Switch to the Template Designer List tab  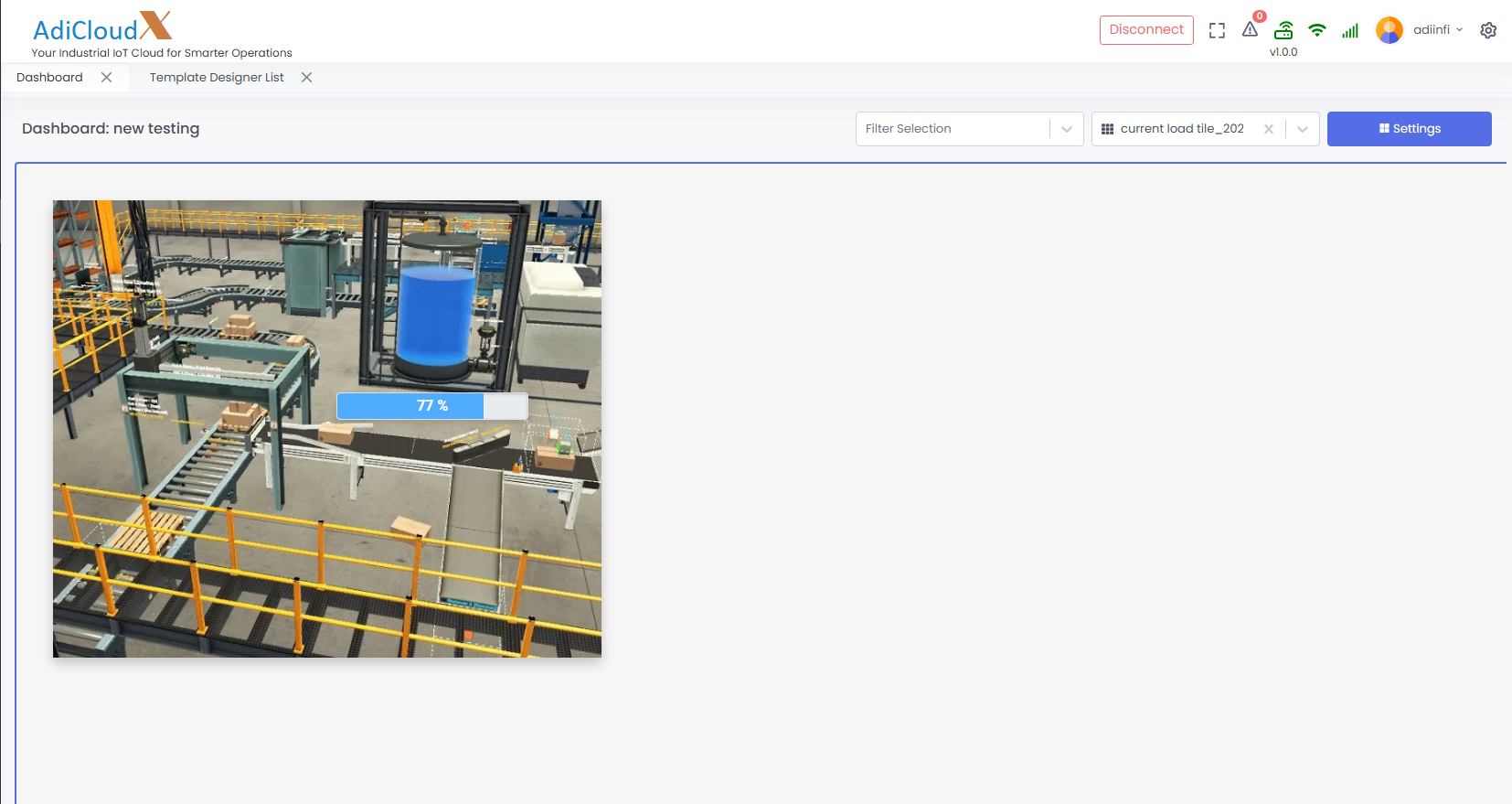[217, 78]
